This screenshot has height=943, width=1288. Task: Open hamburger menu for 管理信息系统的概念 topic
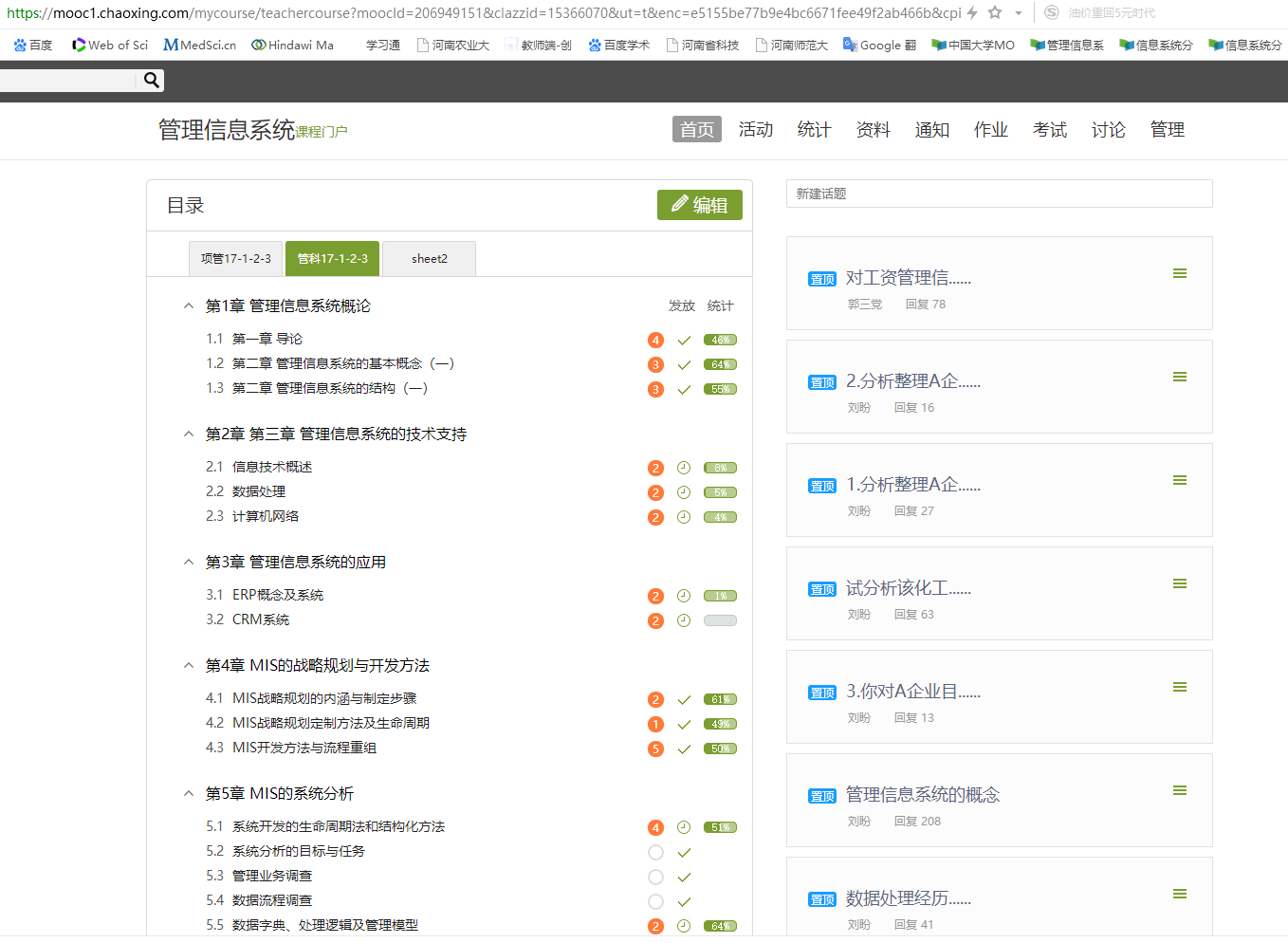pyautogui.click(x=1180, y=790)
